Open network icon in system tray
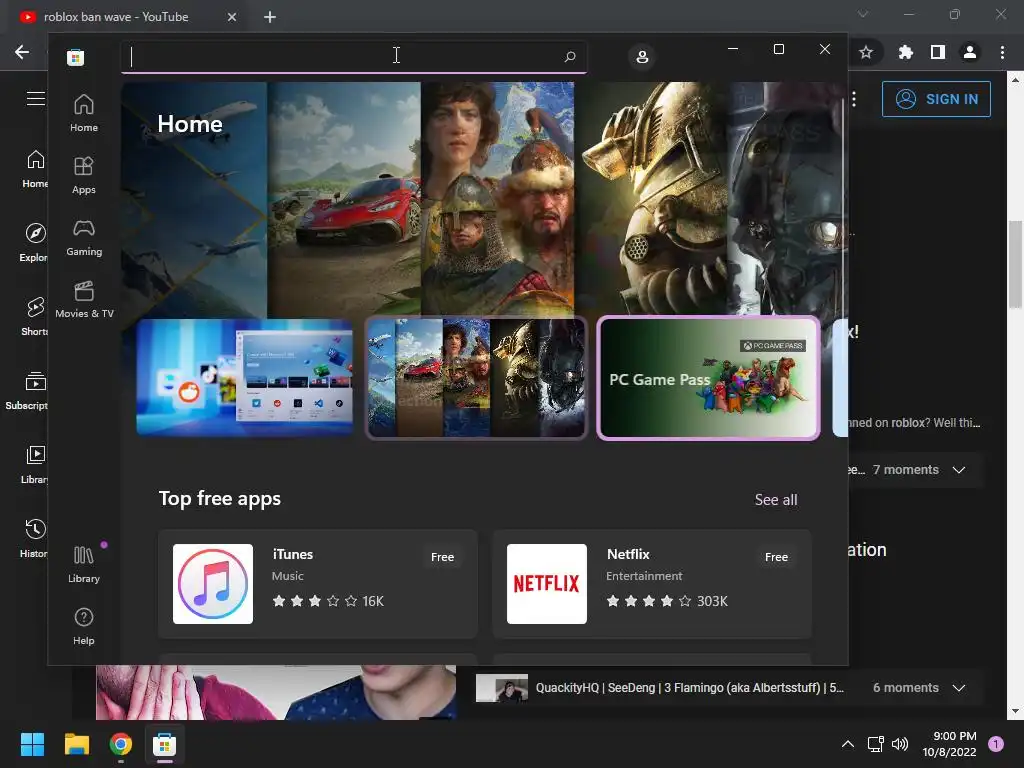 coord(876,744)
